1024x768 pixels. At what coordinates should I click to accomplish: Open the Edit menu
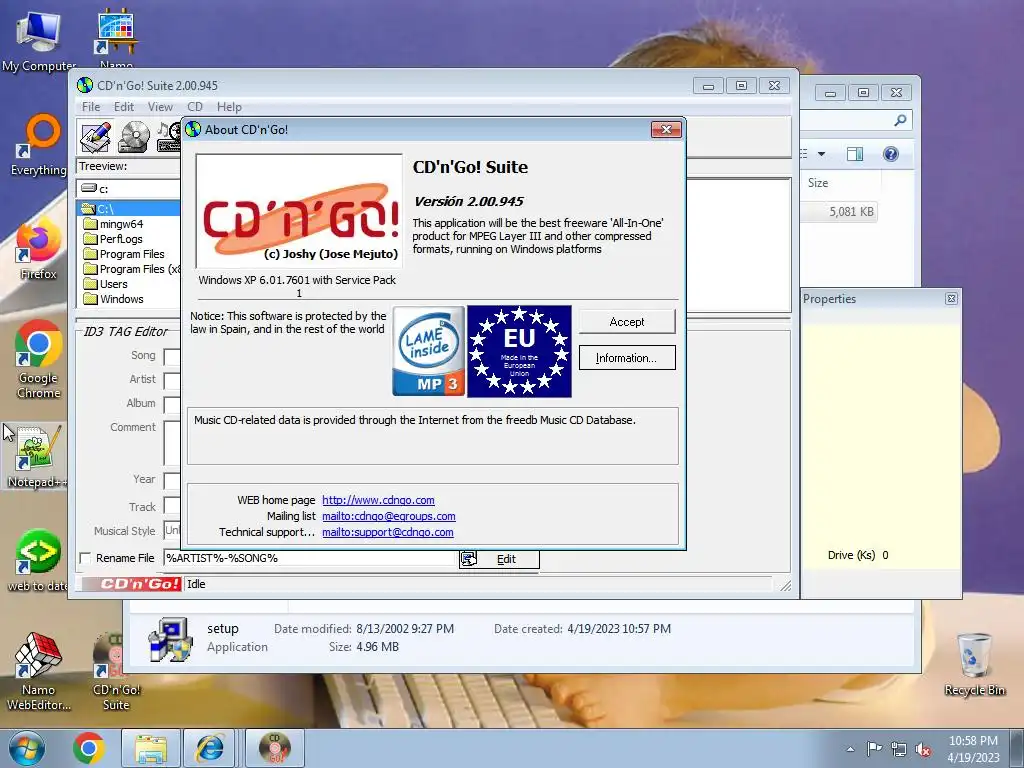pyautogui.click(x=123, y=106)
